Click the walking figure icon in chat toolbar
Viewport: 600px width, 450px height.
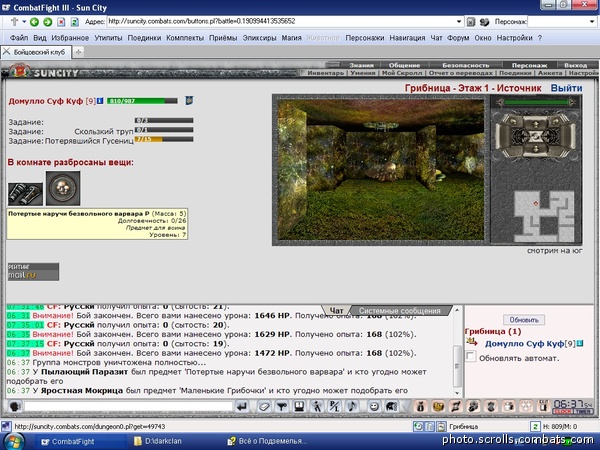(317, 406)
